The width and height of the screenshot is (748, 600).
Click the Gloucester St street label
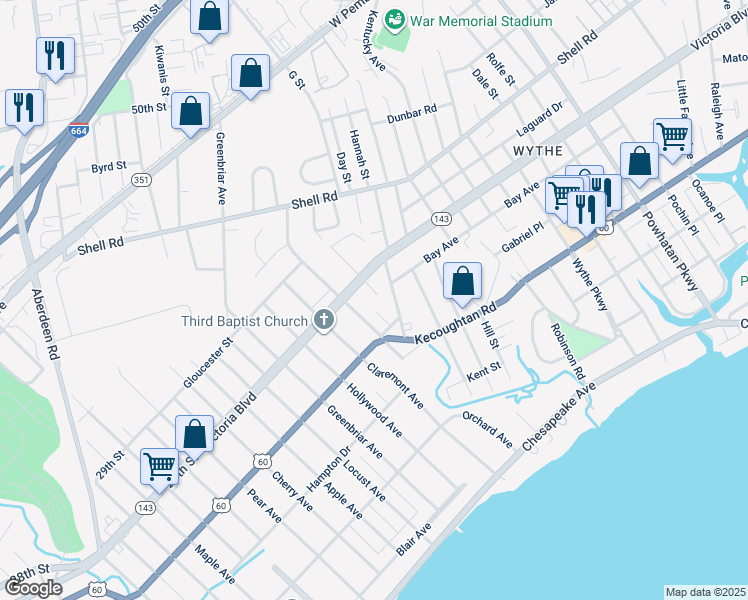[208, 362]
